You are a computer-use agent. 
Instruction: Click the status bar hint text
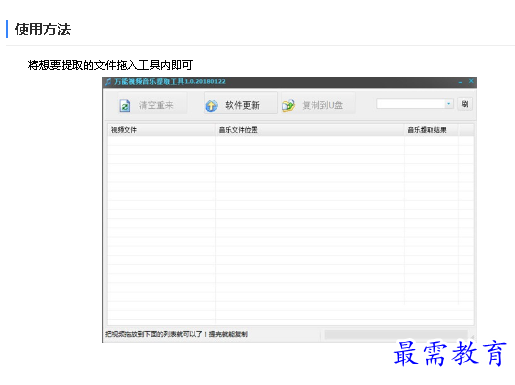[176, 334]
